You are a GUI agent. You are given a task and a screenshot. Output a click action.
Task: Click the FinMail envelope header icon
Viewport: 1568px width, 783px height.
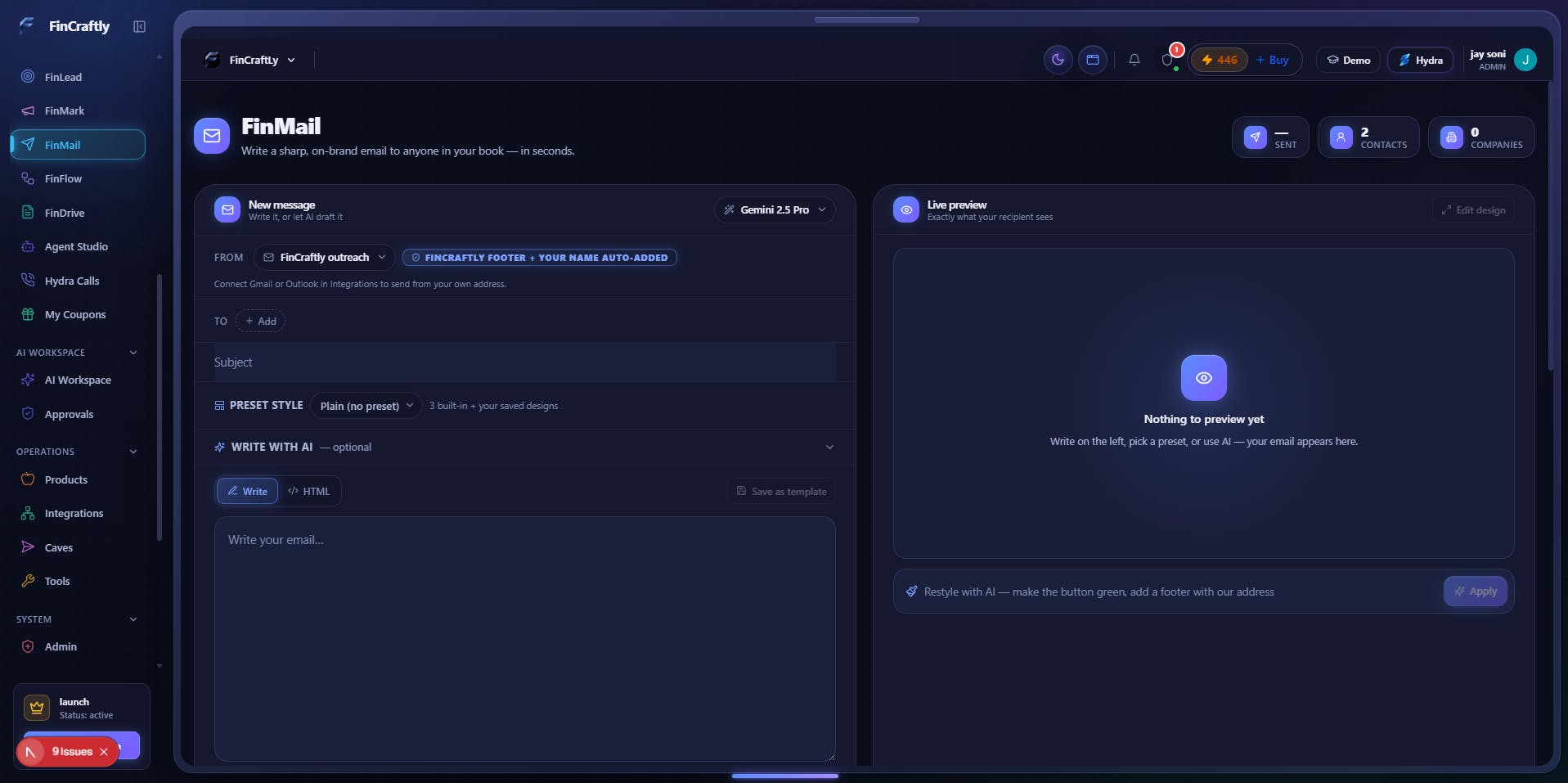tap(212, 136)
